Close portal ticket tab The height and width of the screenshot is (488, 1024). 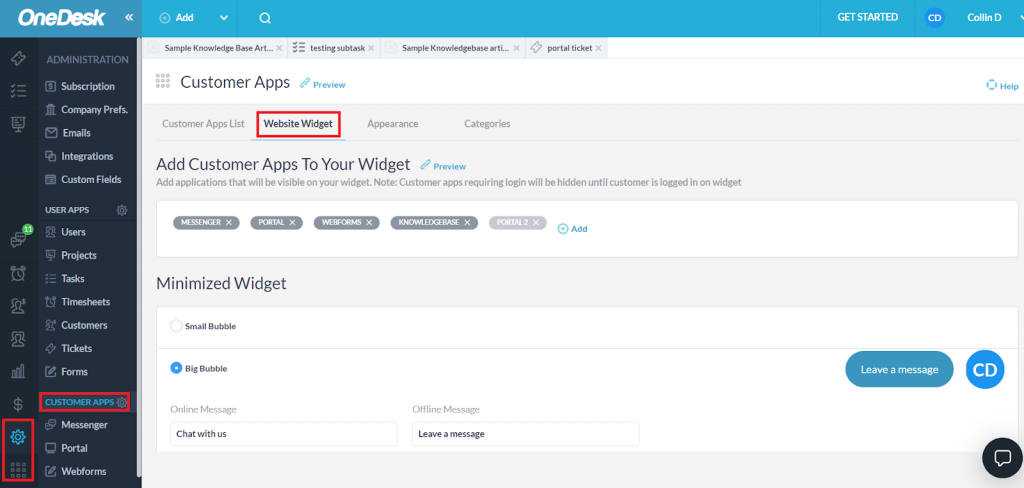598,48
